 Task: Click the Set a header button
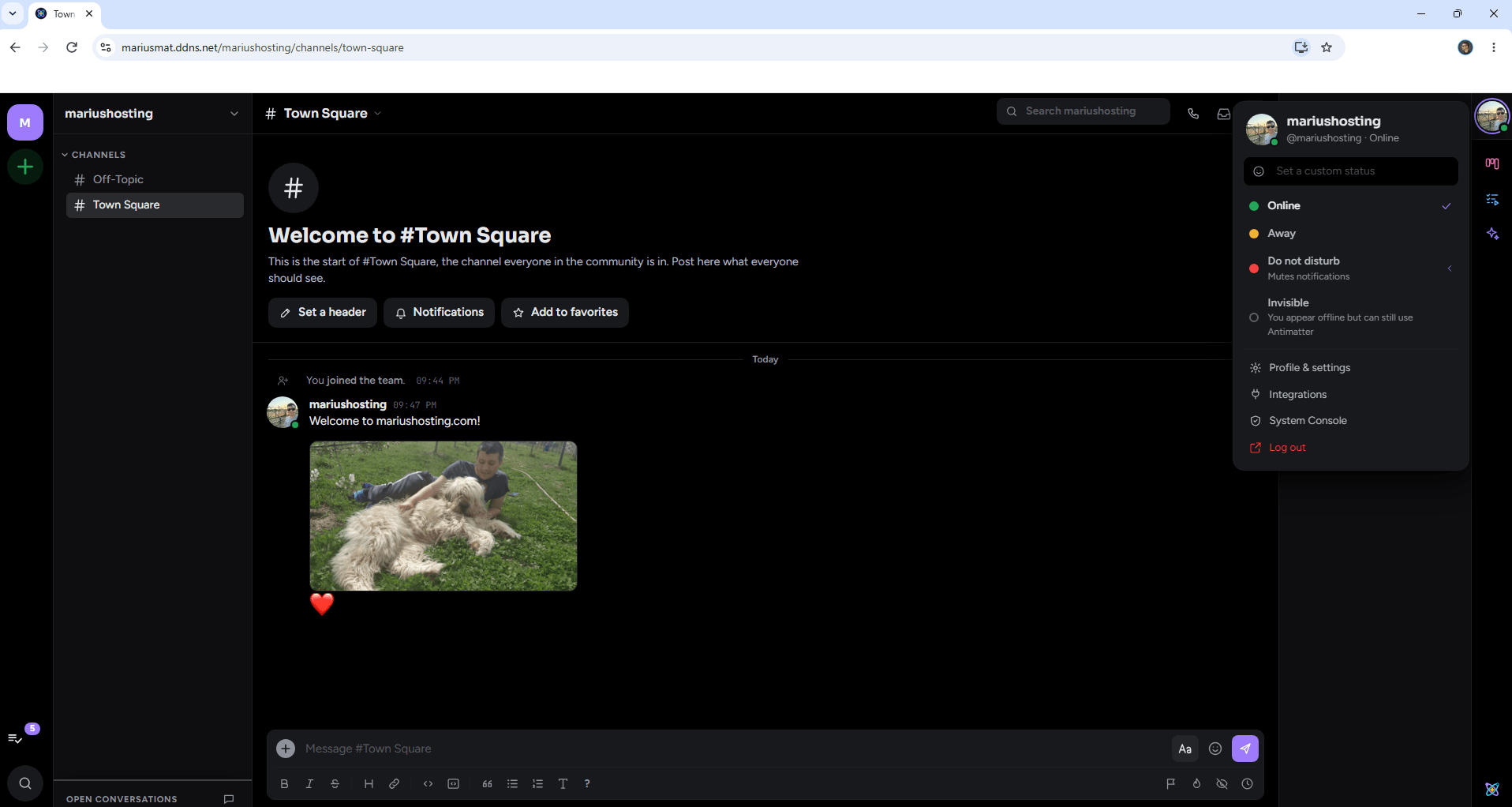click(x=323, y=313)
